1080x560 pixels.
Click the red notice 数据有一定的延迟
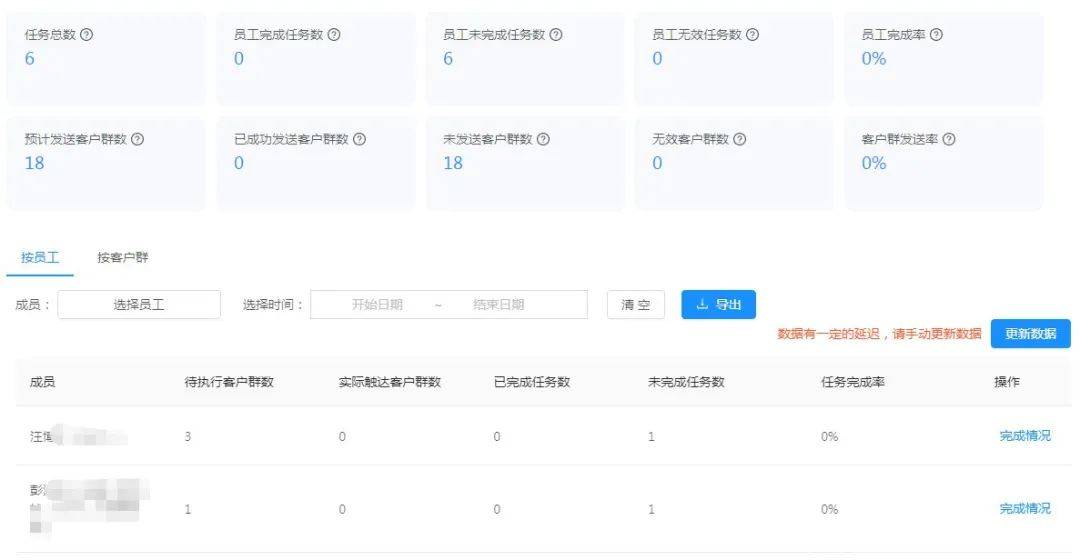[880, 334]
